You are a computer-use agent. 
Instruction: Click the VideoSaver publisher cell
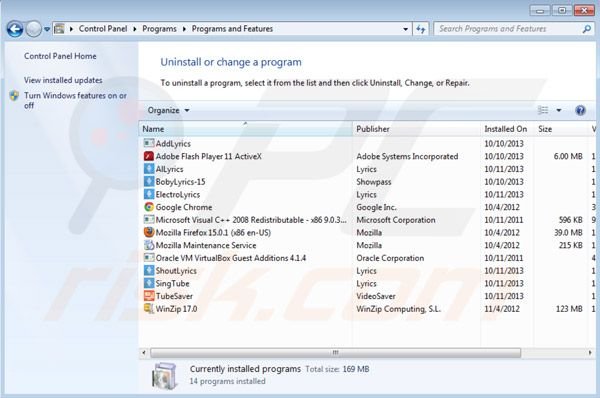pyautogui.click(x=376, y=296)
